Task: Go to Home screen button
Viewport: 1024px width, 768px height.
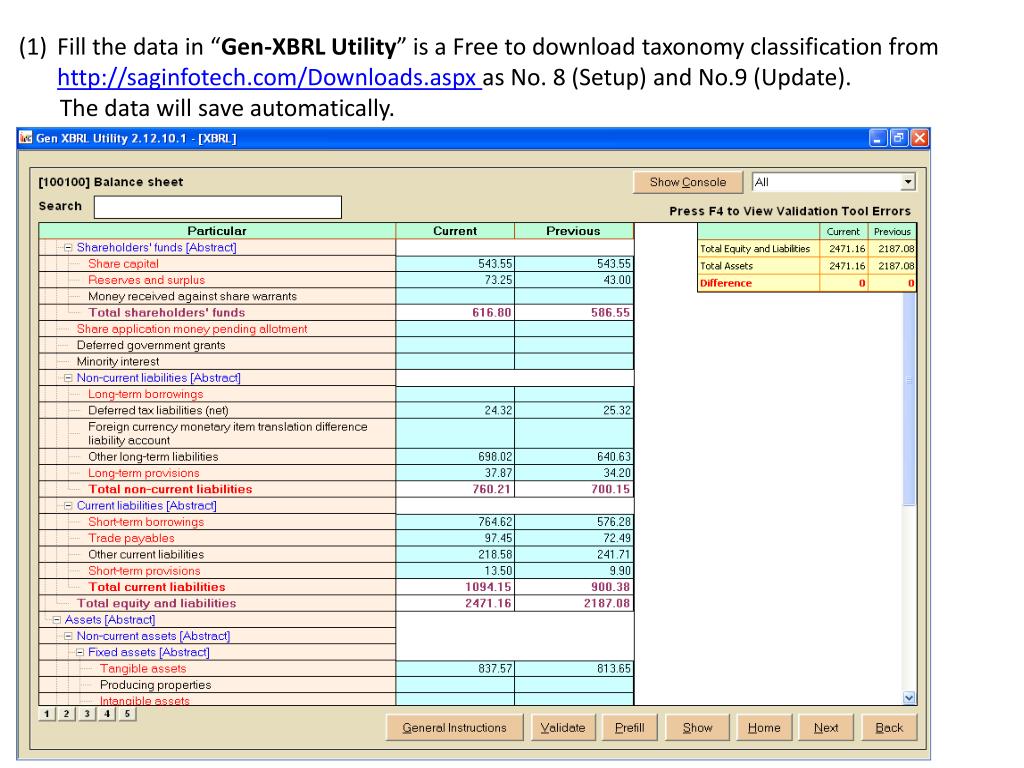Action: coord(764,728)
